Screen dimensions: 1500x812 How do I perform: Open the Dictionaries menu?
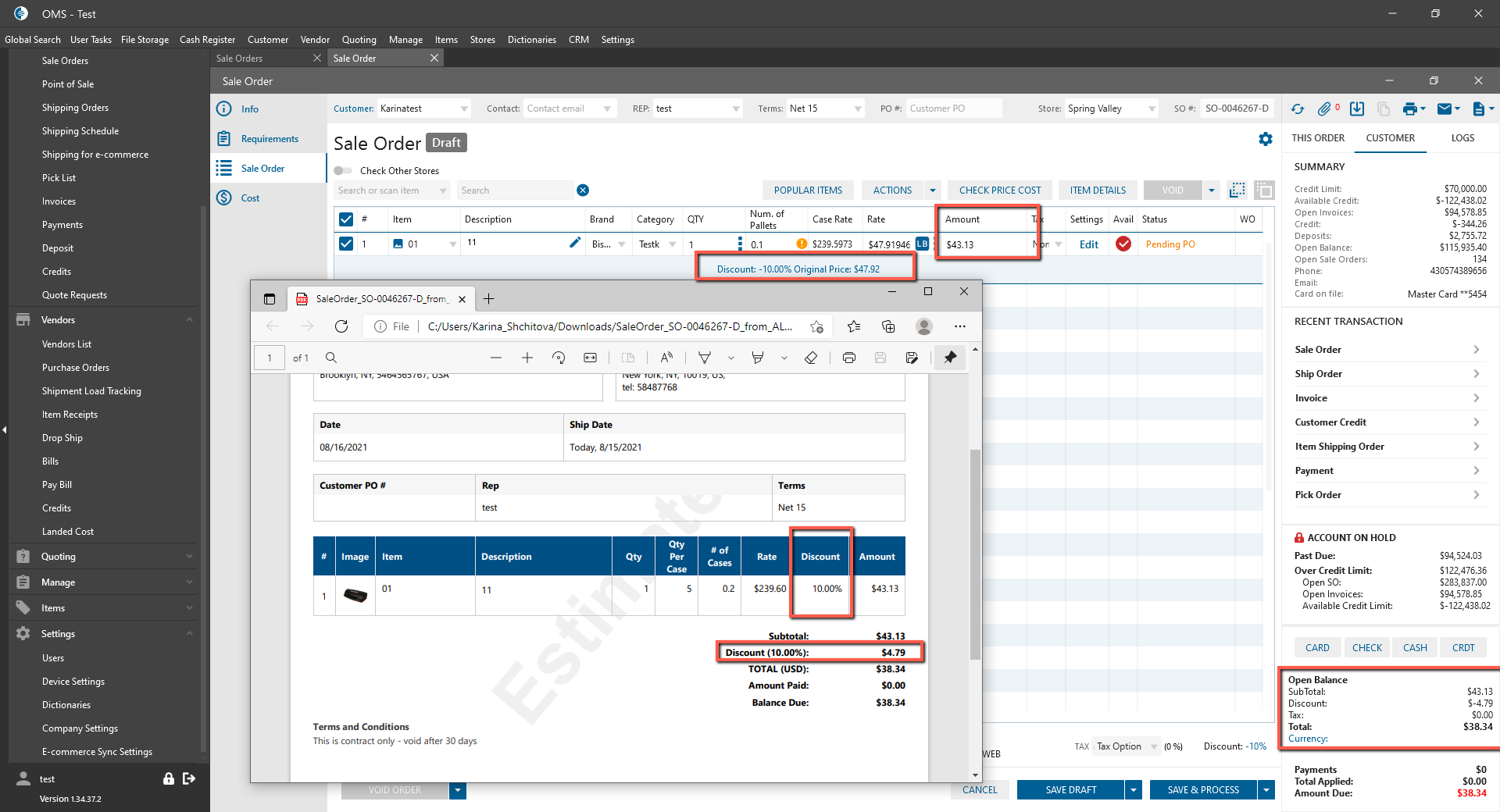pyautogui.click(x=531, y=40)
